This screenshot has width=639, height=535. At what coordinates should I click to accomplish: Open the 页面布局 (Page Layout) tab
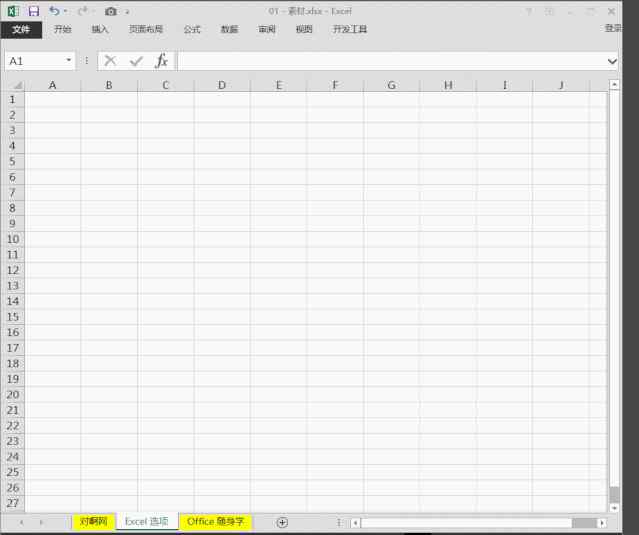[x=146, y=29]
